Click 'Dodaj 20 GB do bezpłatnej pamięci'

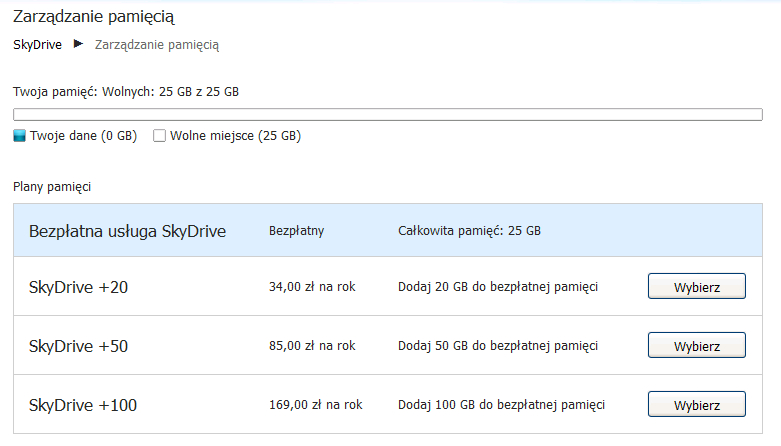tap(498, 287)
